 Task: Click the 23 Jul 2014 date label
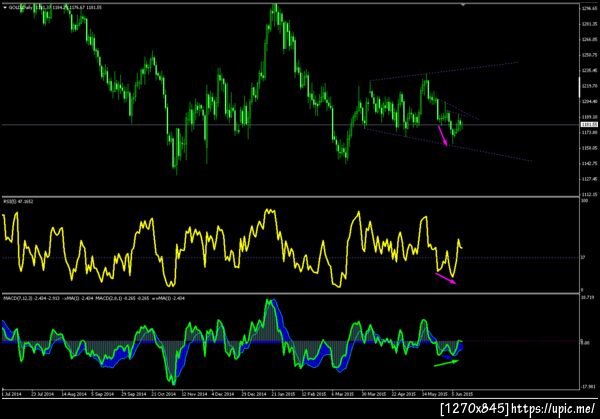point(42,394)
